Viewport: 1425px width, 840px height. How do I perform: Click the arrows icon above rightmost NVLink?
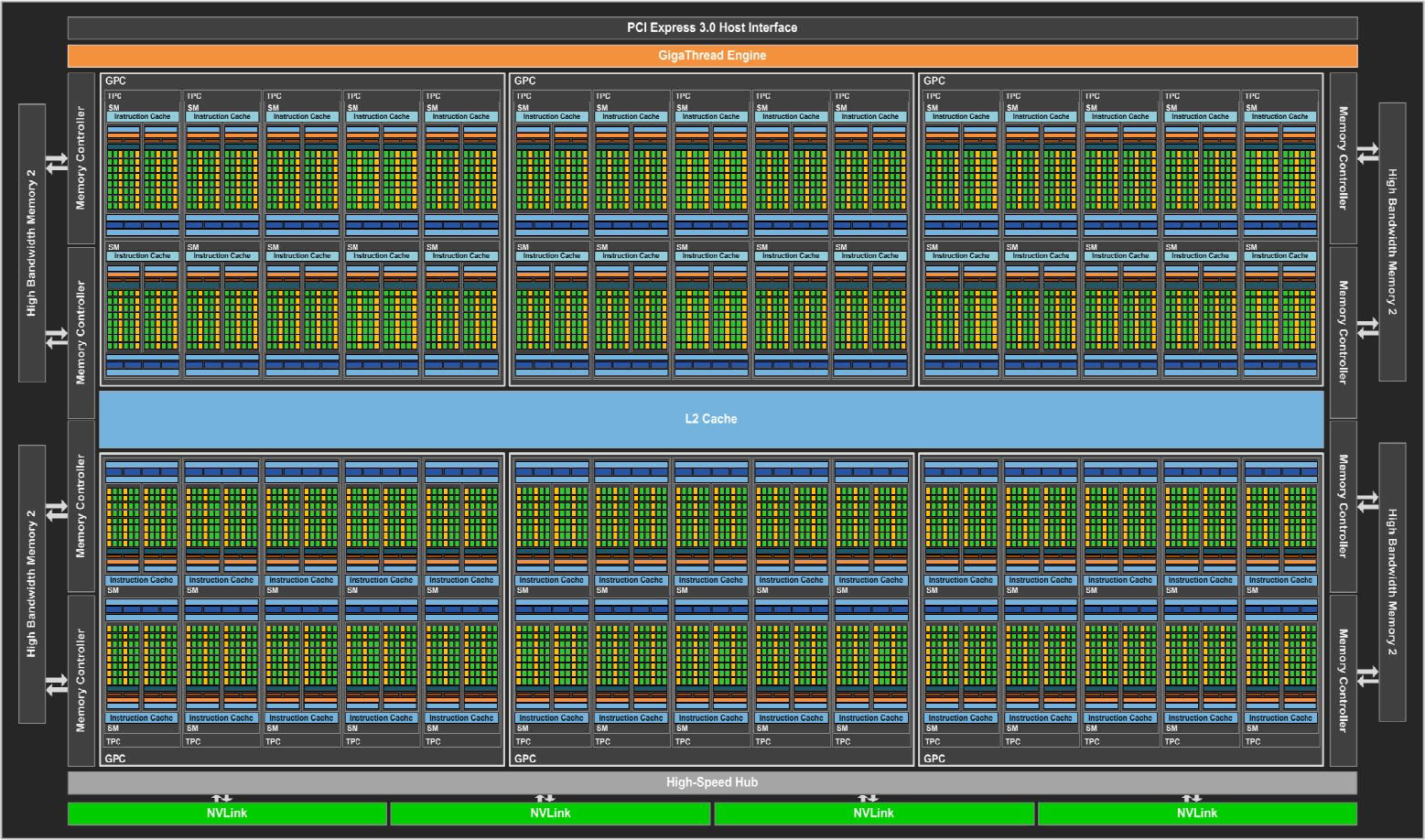pos(1191,798)
